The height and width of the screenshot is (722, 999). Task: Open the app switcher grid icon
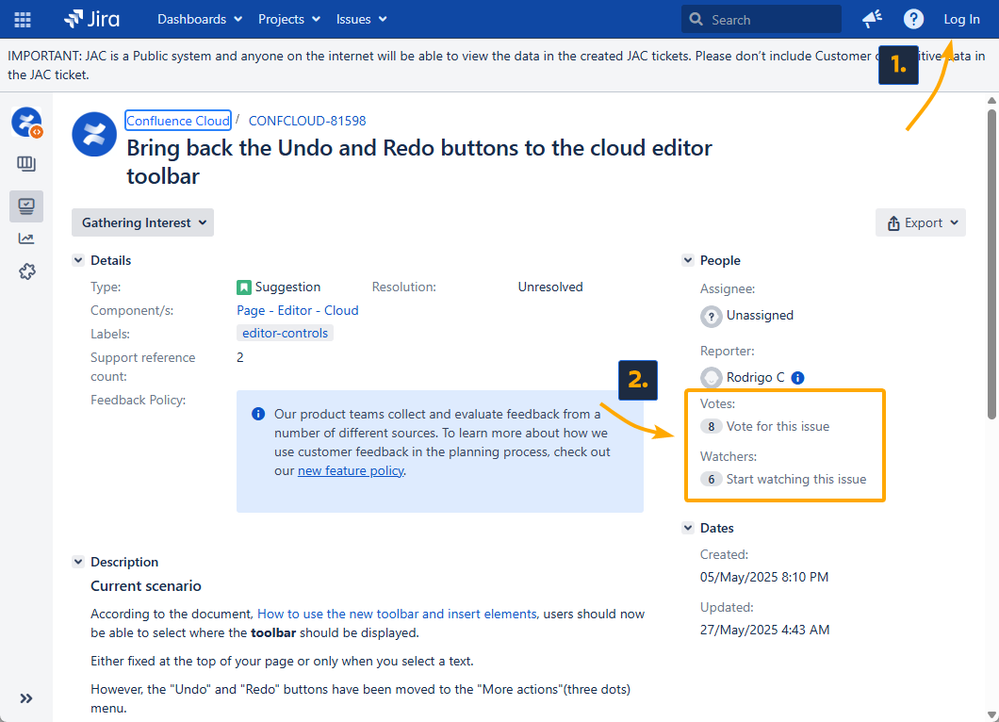point(22,19)
